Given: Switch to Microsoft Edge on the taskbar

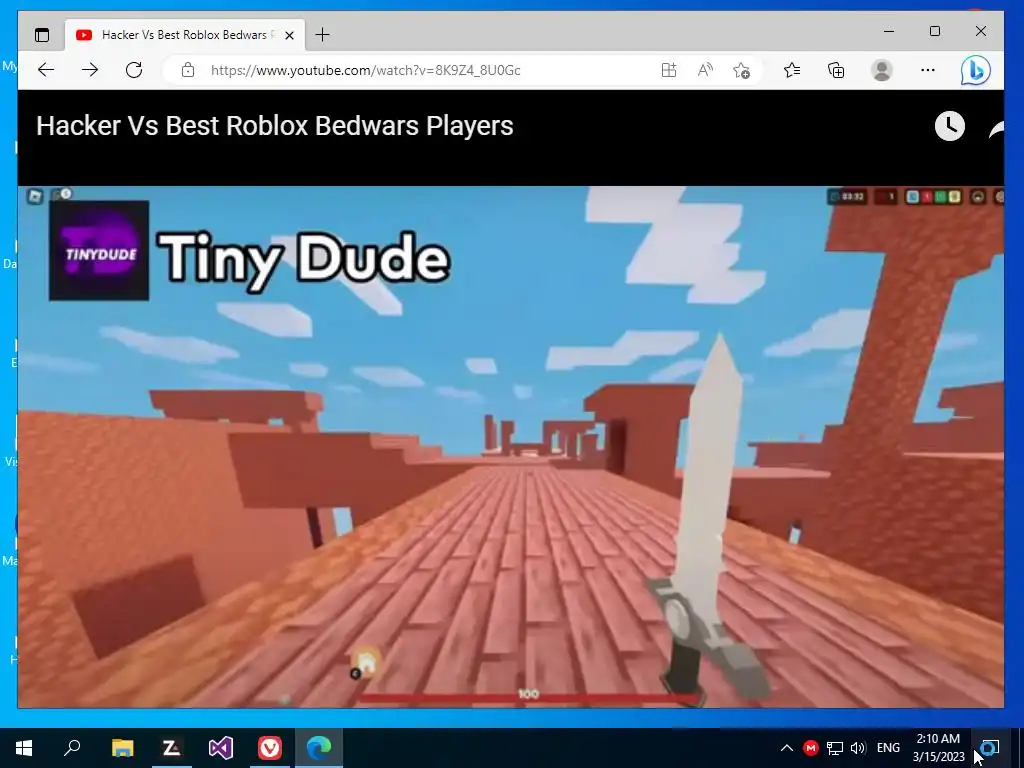Looking at the screenshot, I should pyautogui.click(x=319, y=748).
